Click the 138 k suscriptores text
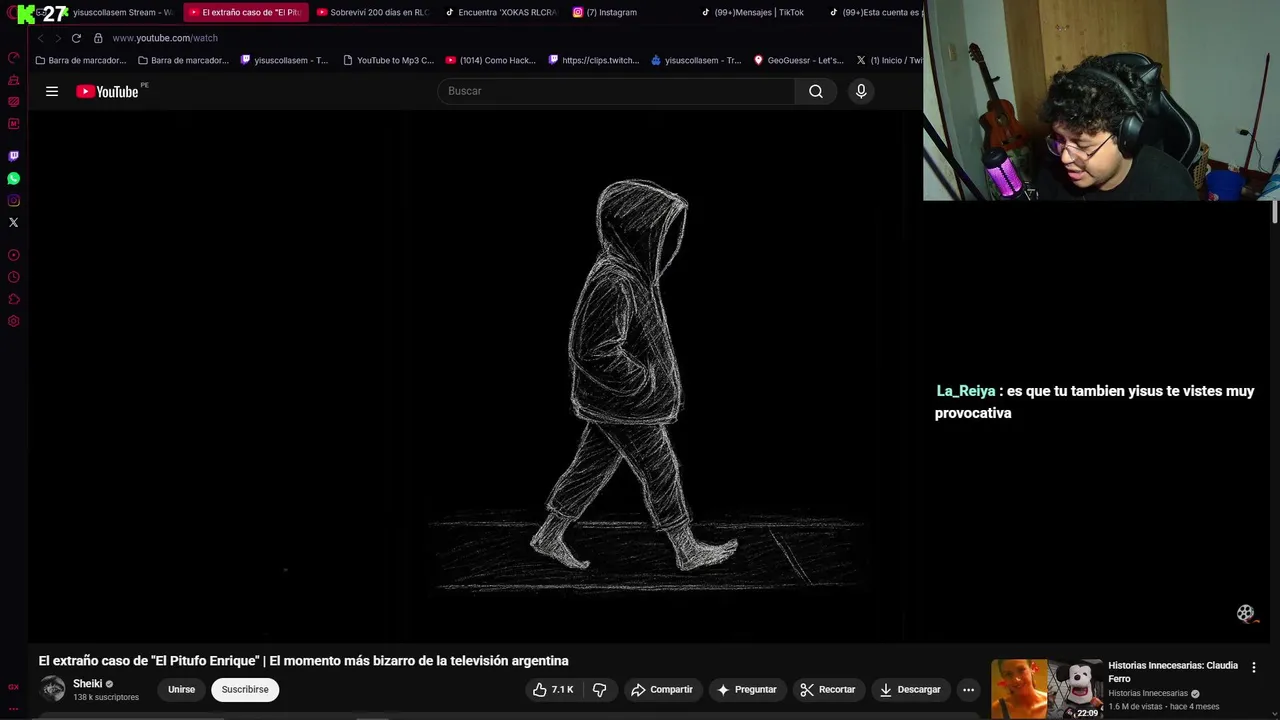The width and height of the screenshot is (1280, 720). point(106,697)
